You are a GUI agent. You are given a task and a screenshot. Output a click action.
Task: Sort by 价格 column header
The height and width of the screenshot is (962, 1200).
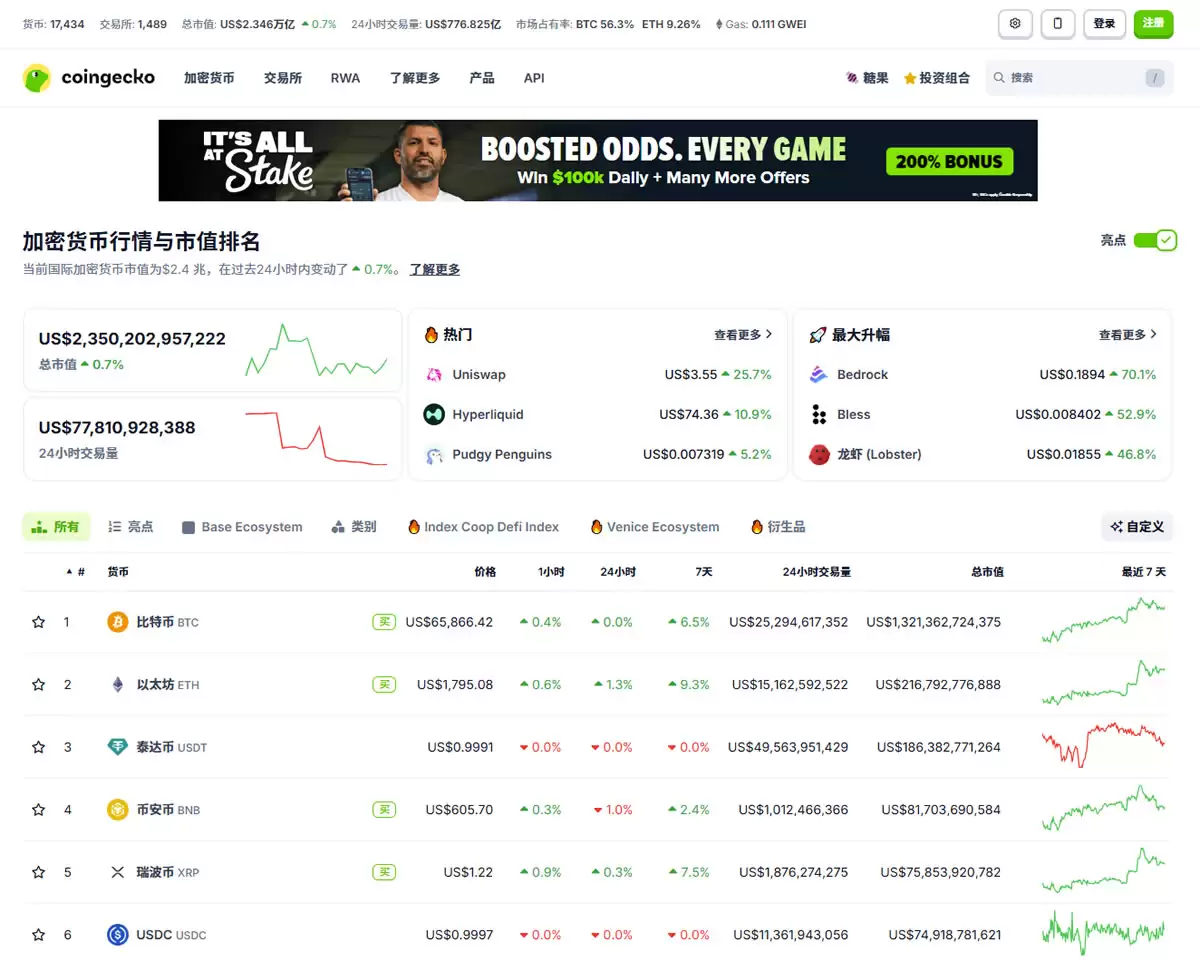click(485, 572)
